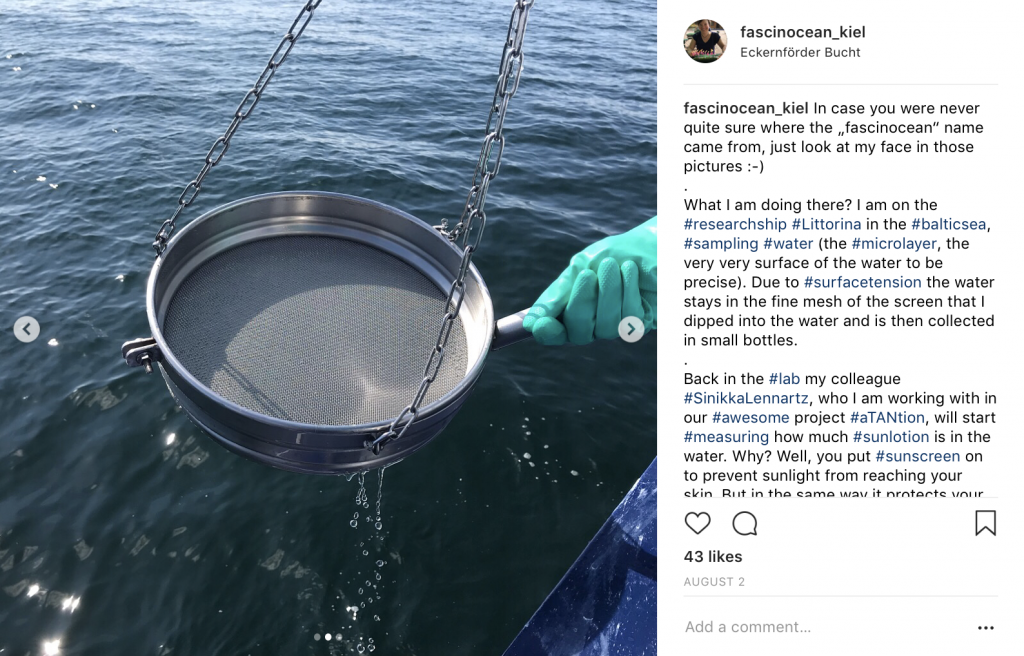
Task: Open the #Littorina hashtag
Action: [826, 224]
